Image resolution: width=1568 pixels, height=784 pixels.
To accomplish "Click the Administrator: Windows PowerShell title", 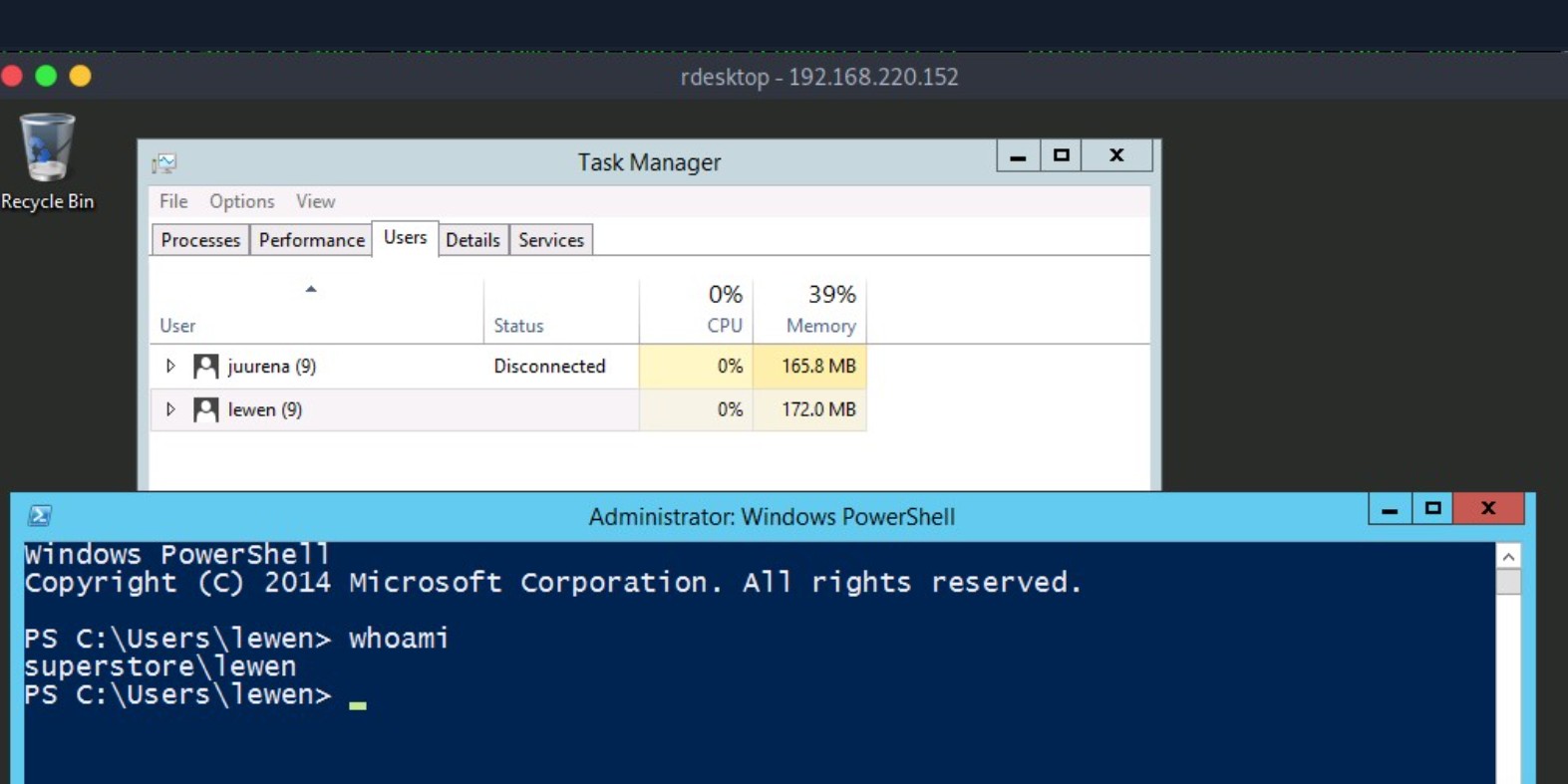I will pos(772,517).
